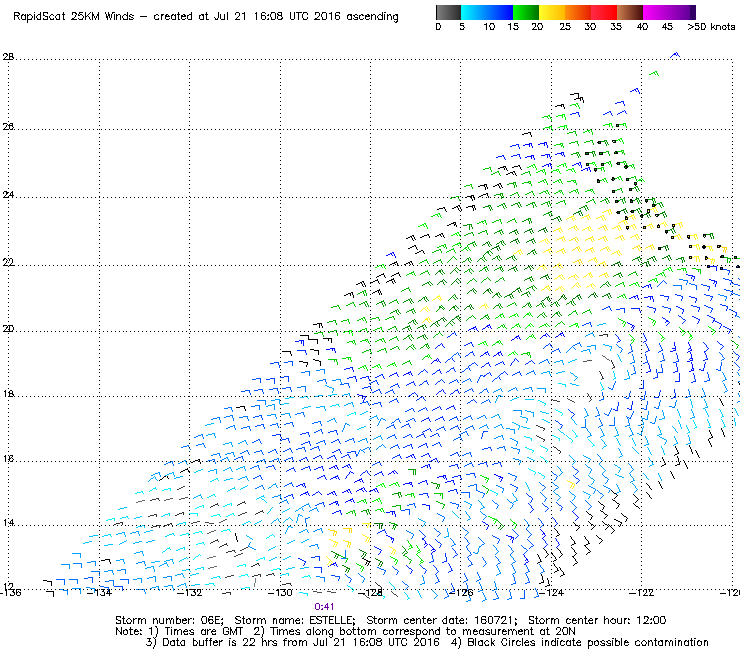Click the latitude label 16
Image resolution: width=740 pixels, height=650 pixels.
pos(8,458)
